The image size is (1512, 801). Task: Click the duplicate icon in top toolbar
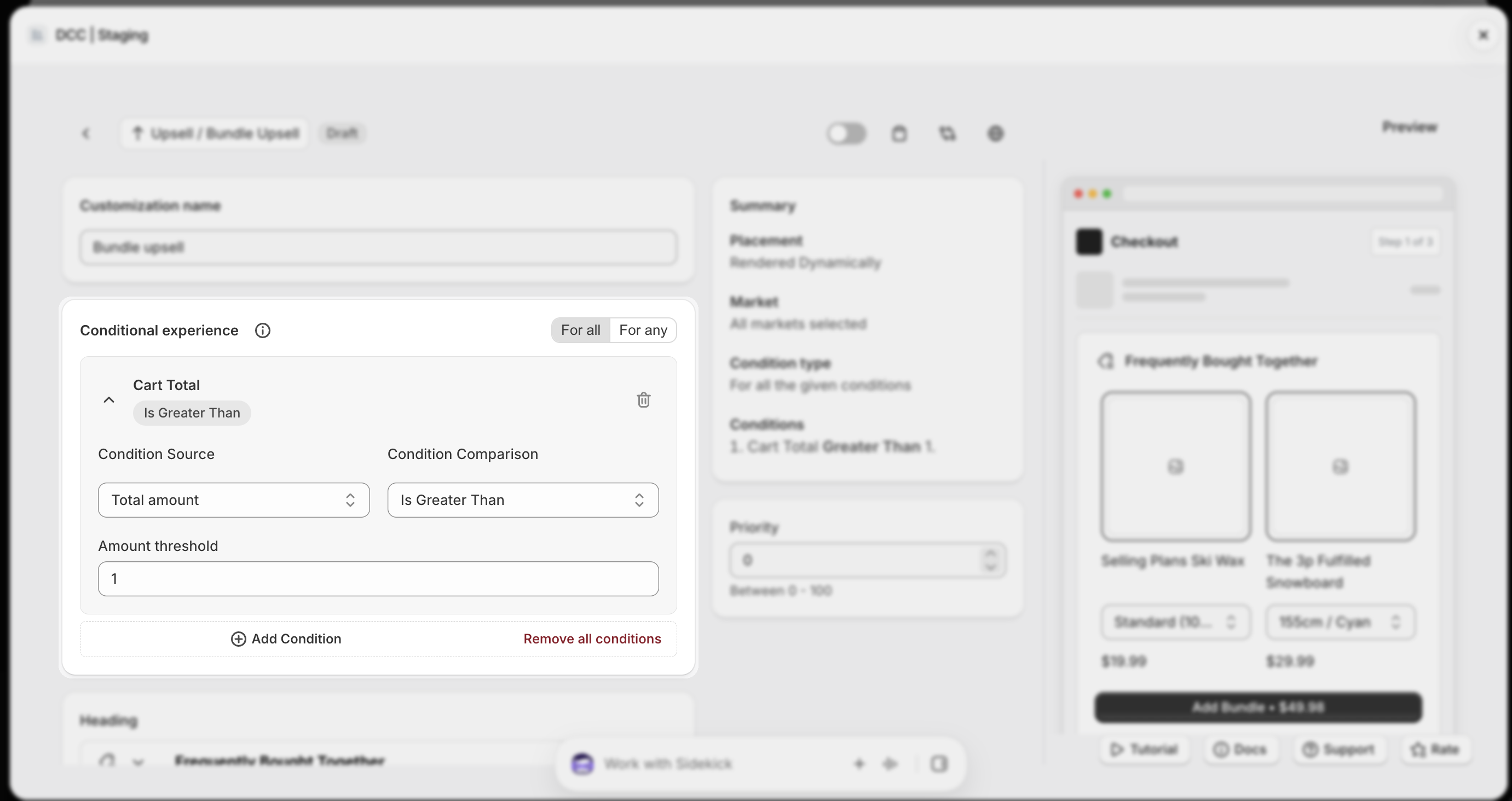(948, 134)
